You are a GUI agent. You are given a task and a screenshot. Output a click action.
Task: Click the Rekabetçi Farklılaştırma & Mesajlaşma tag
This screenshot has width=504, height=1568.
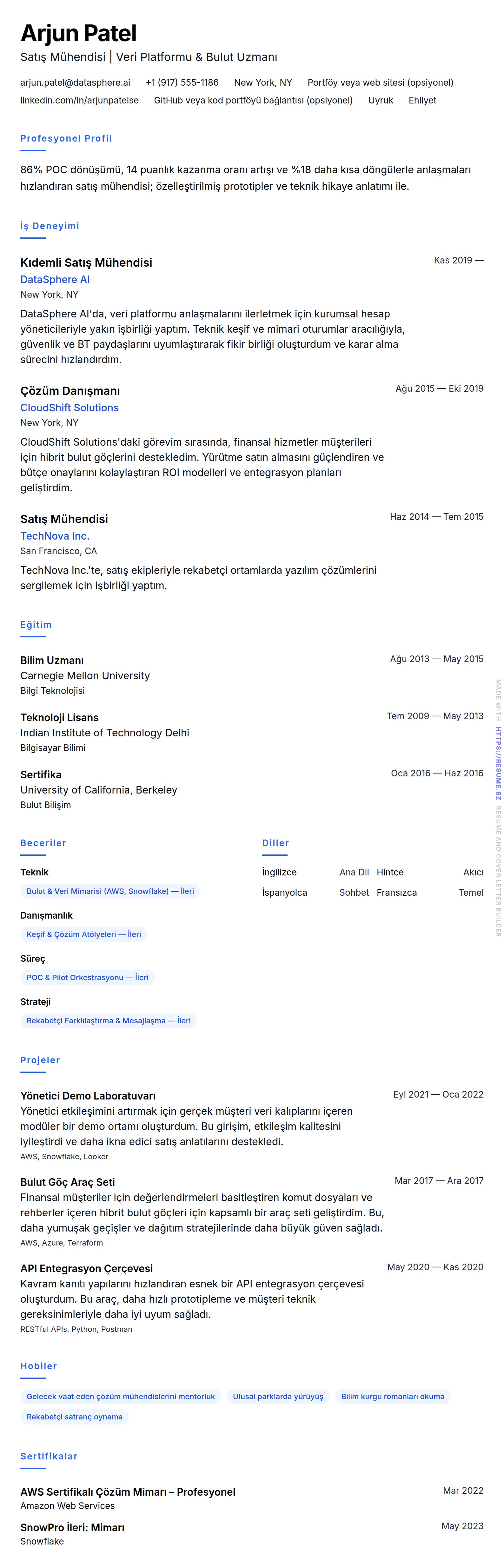coord(108,1021)
